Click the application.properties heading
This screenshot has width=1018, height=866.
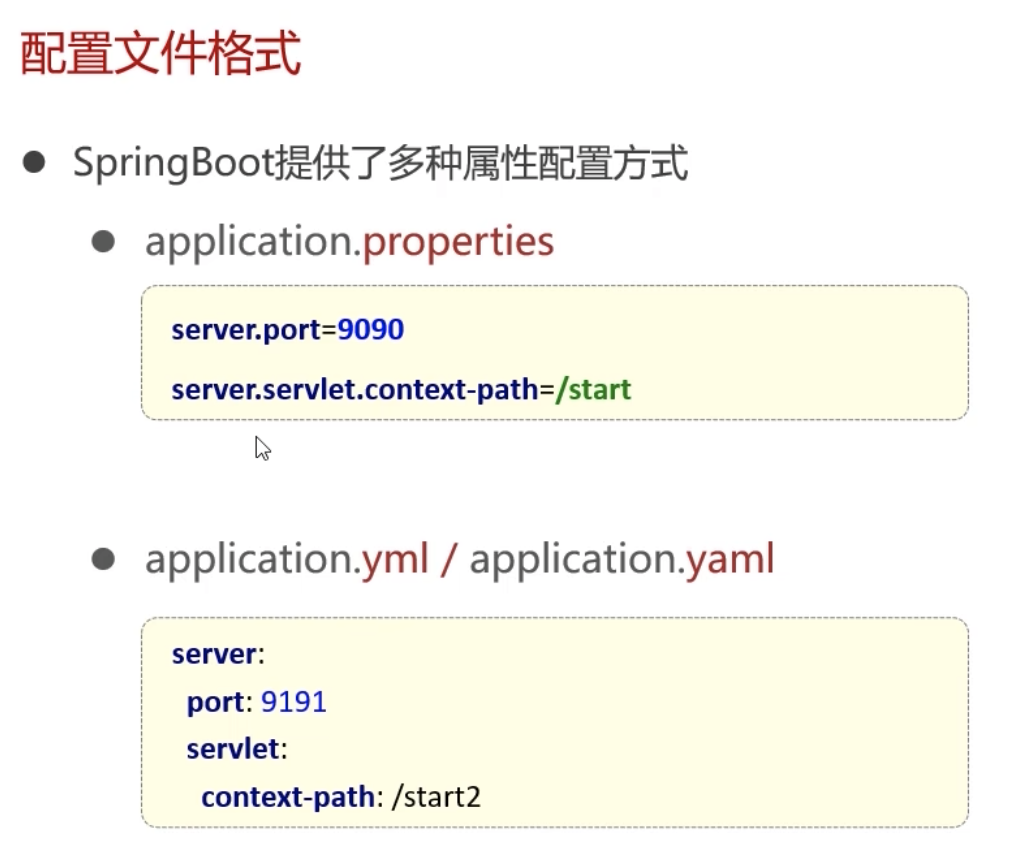click(349, 243)
